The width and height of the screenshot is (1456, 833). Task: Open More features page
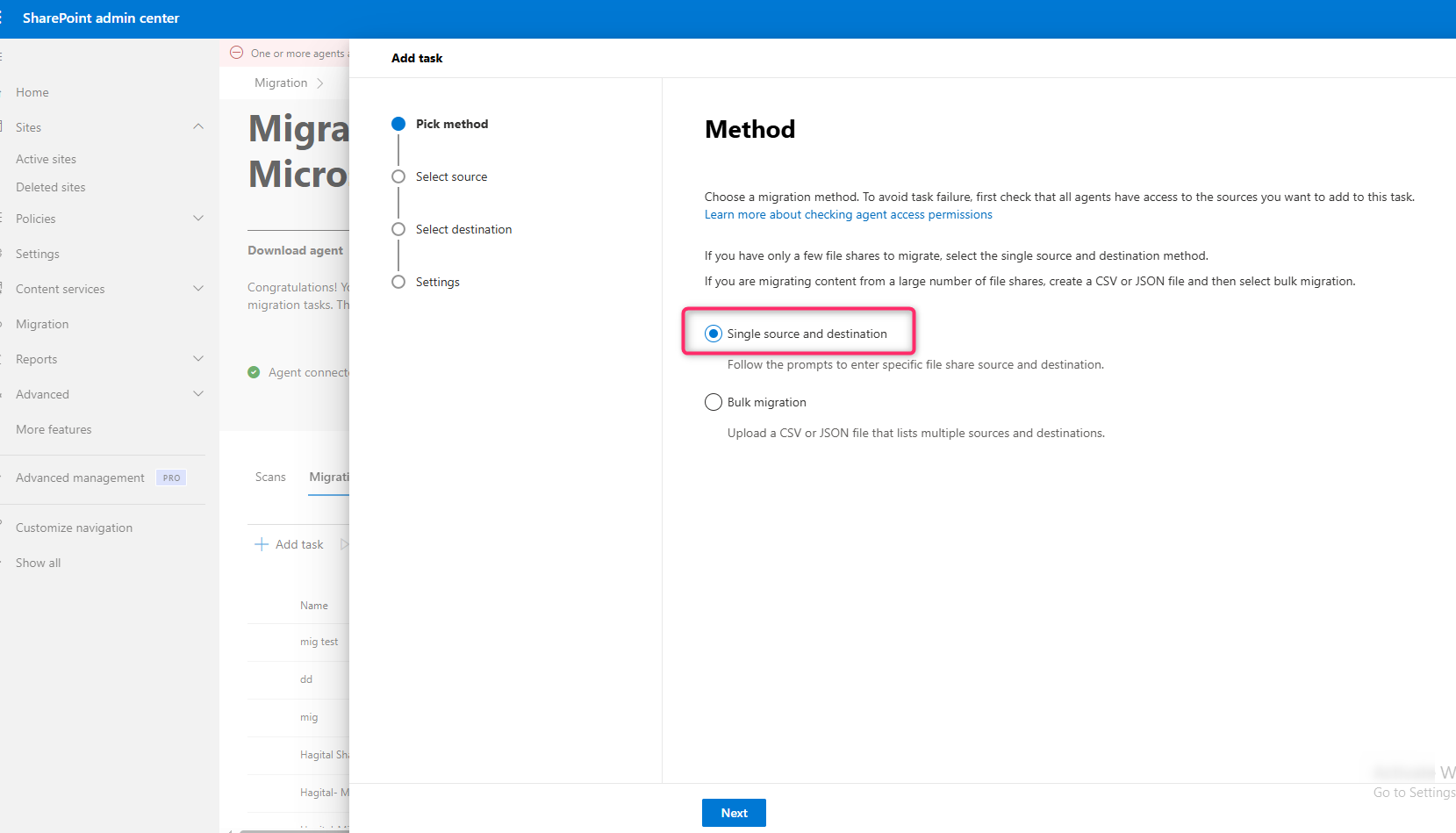pos(54,429)
